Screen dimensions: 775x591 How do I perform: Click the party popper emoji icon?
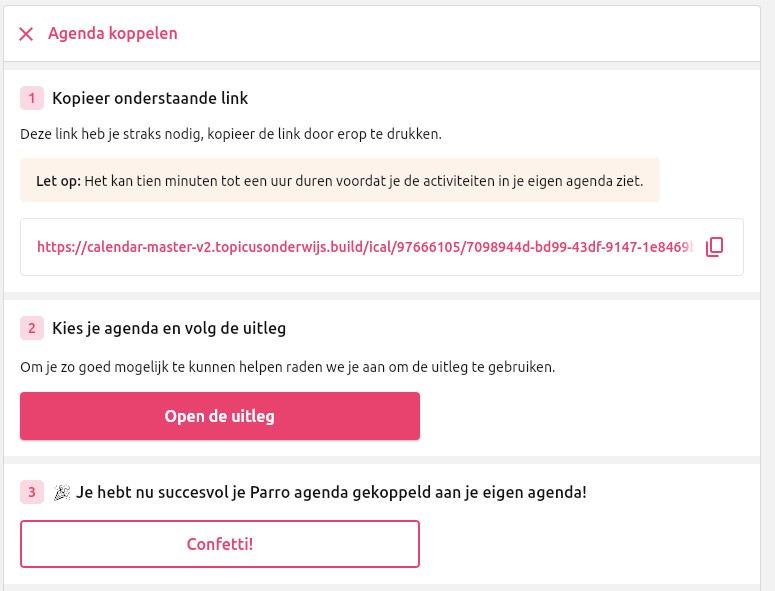click(x=62, y=493)
